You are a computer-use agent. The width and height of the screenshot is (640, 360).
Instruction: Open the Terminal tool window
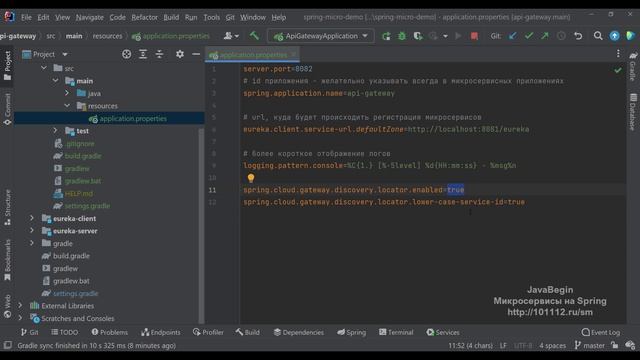tap(396, 332)
